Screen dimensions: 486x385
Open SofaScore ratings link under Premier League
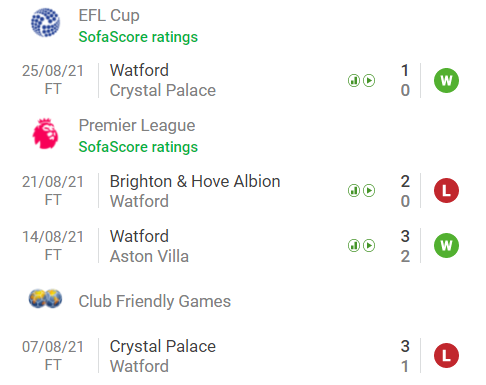pyautogui.click(x=138, y=147)
